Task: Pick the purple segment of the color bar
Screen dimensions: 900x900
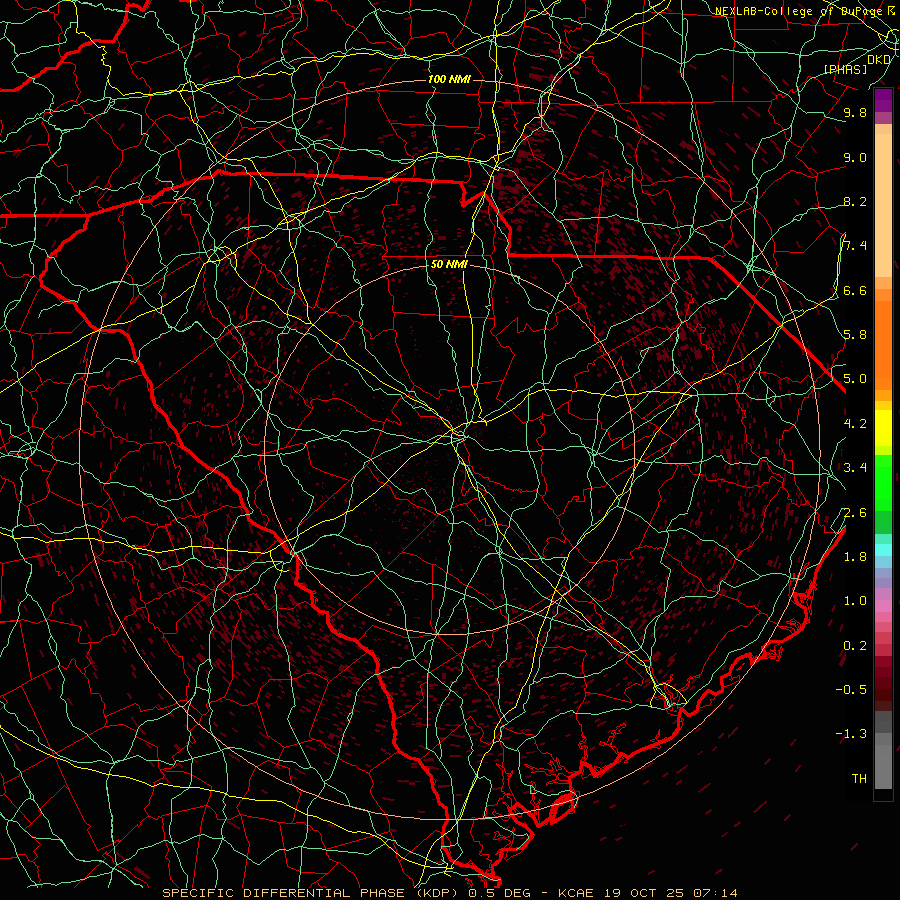Action: pyautogui.click(x=883, y=100)
